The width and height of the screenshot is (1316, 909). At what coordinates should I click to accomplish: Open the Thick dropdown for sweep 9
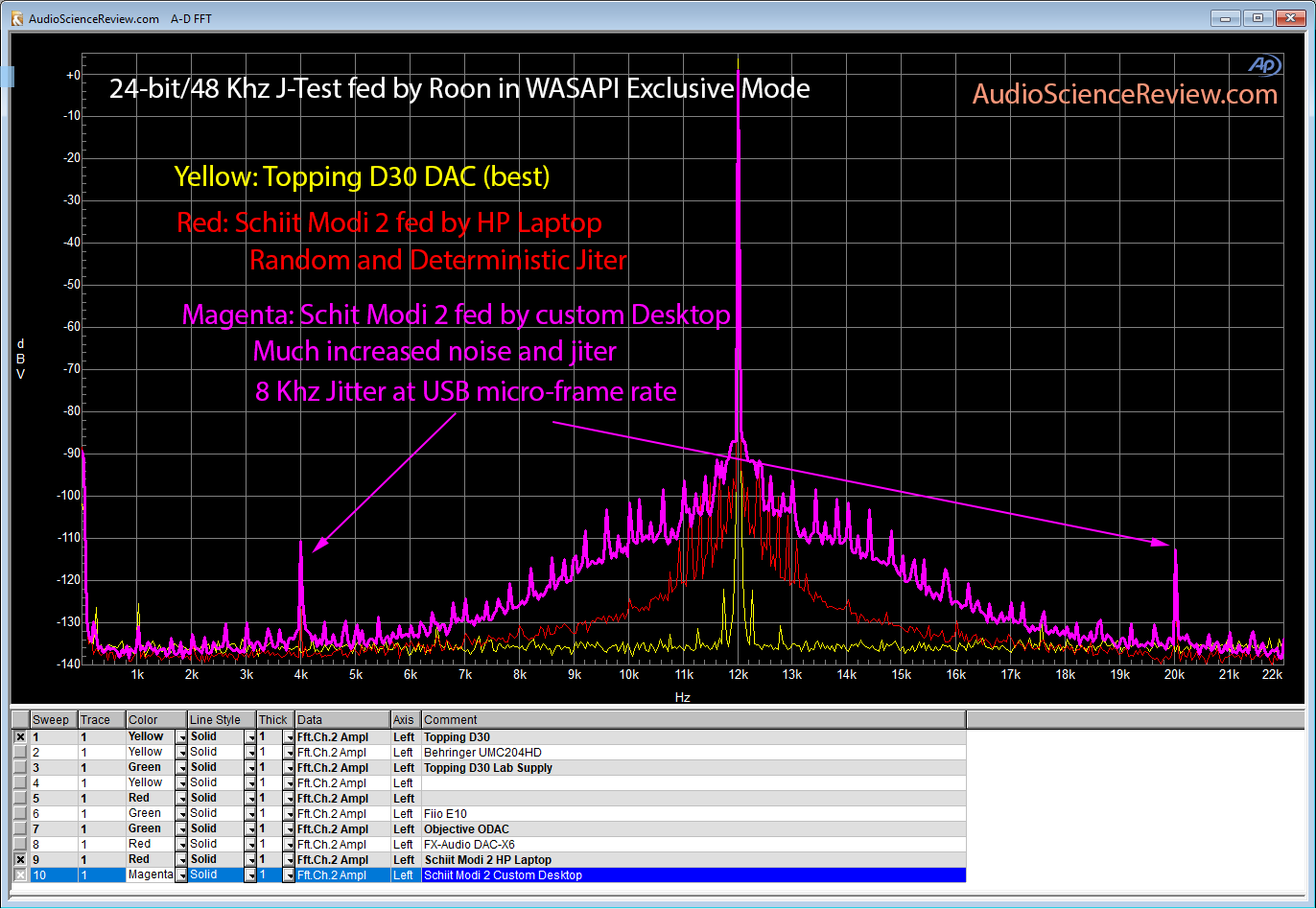point(289,859)
